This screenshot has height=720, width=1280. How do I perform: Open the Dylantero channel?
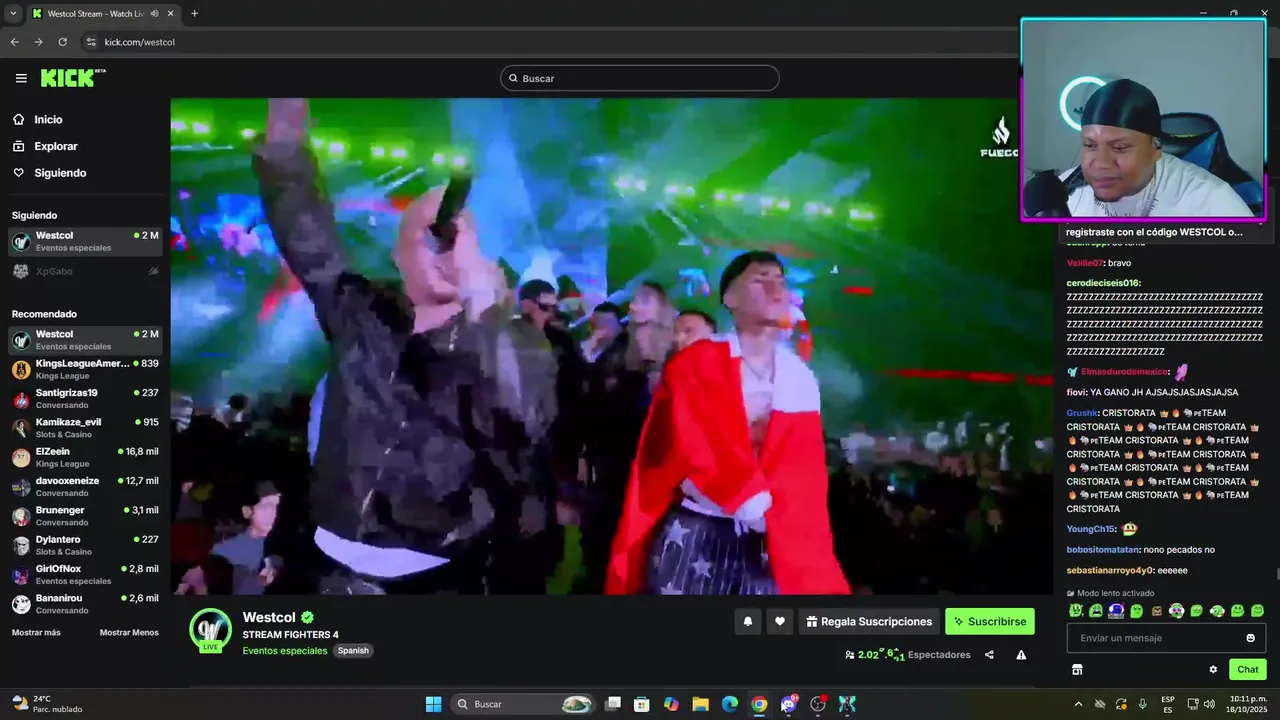[x=85, y=545]
